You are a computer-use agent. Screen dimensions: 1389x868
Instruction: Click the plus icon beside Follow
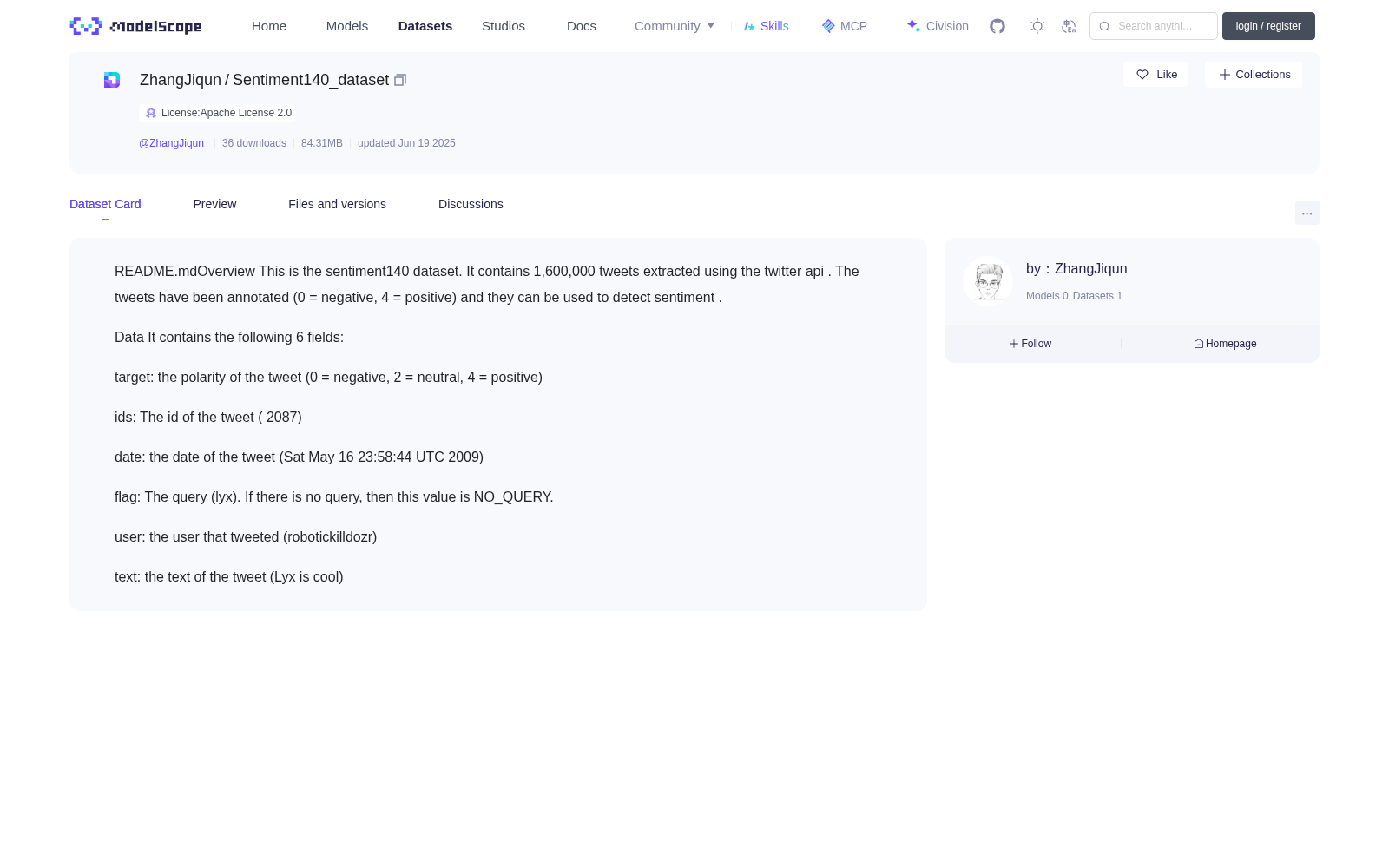click(1013, 344)
